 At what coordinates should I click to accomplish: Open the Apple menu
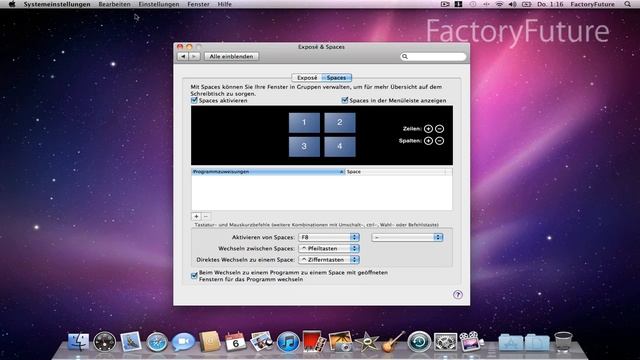[12, 4]
